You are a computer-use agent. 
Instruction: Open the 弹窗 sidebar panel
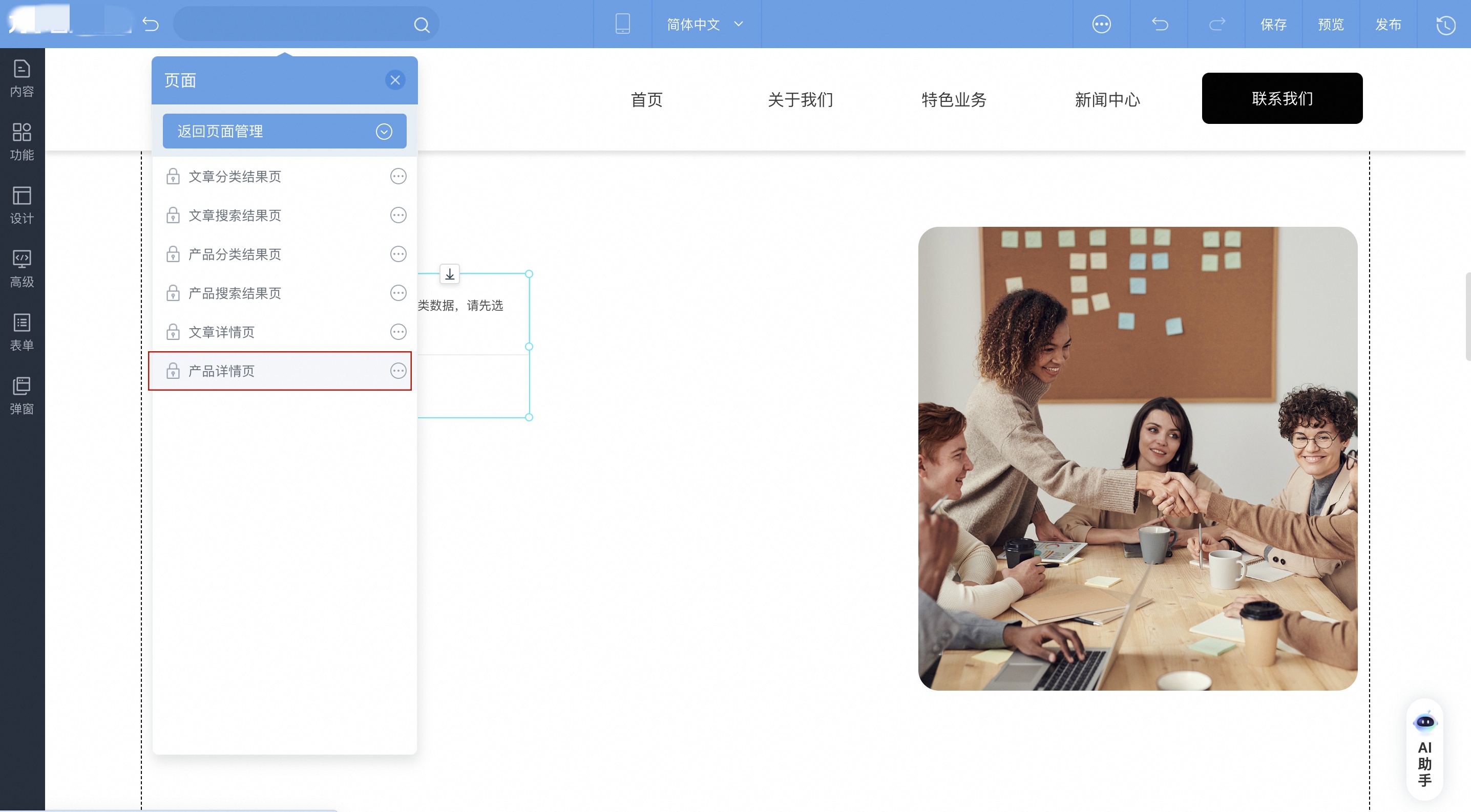point(22,395)
